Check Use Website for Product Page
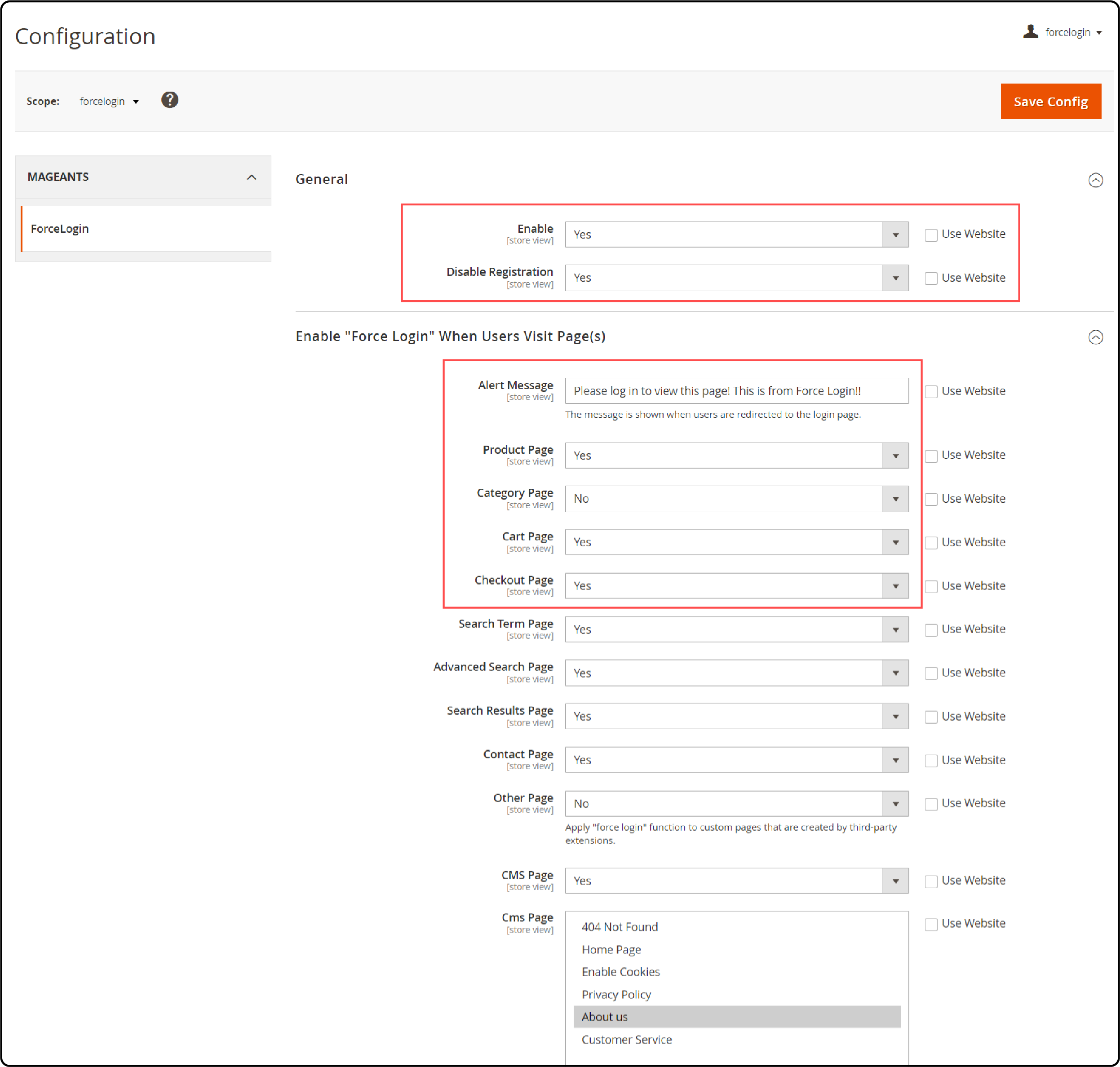1120x1067 pixels. (930, 456)
